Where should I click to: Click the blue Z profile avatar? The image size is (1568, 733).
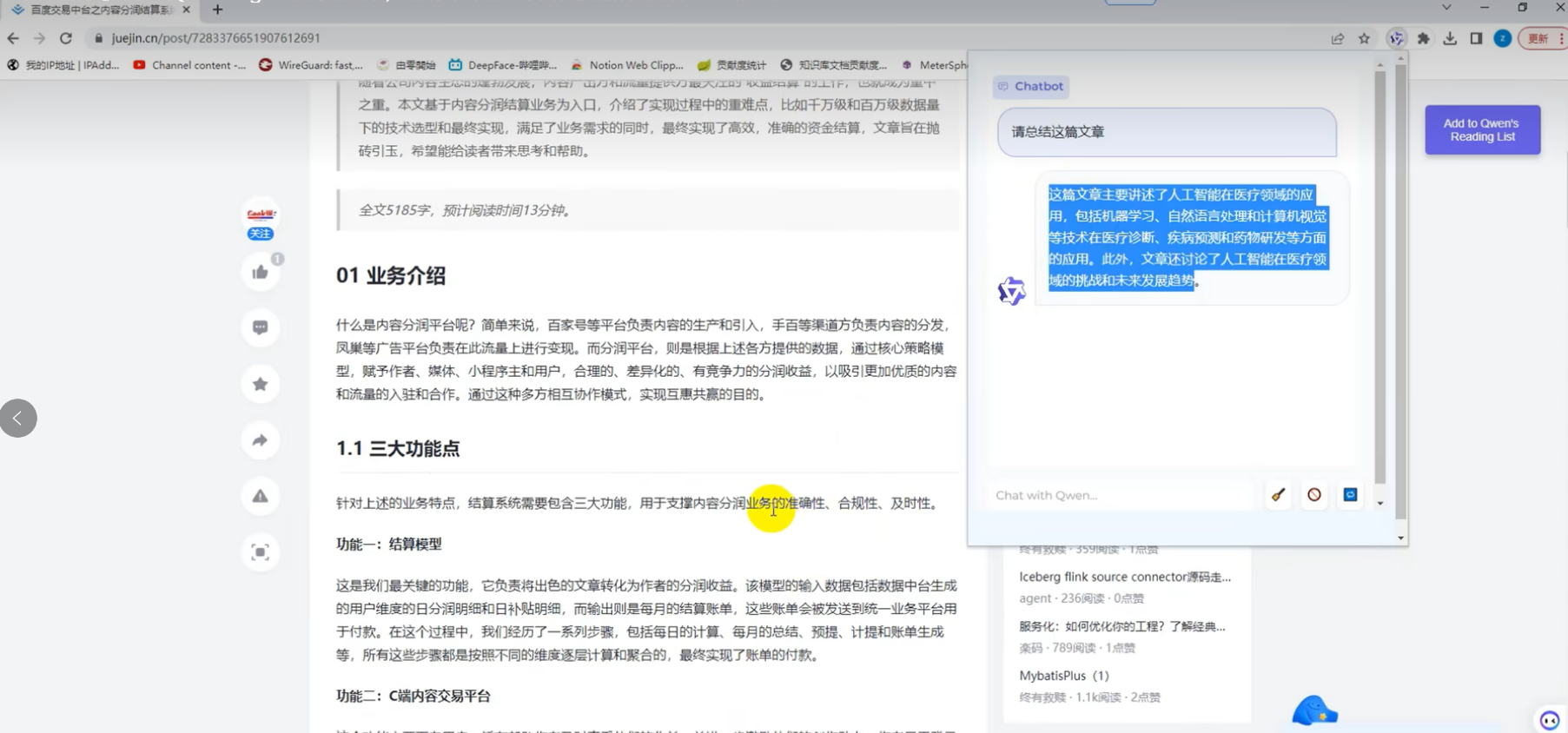pyautogui.click(x=1502, y=38)
